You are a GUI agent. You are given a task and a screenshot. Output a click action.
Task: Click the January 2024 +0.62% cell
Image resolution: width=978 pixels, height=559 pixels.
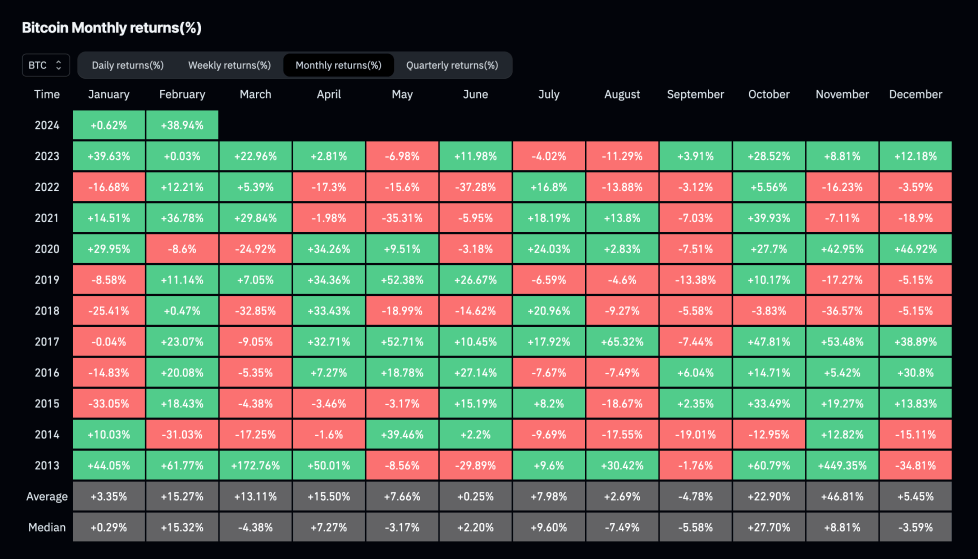click(109, 125)
